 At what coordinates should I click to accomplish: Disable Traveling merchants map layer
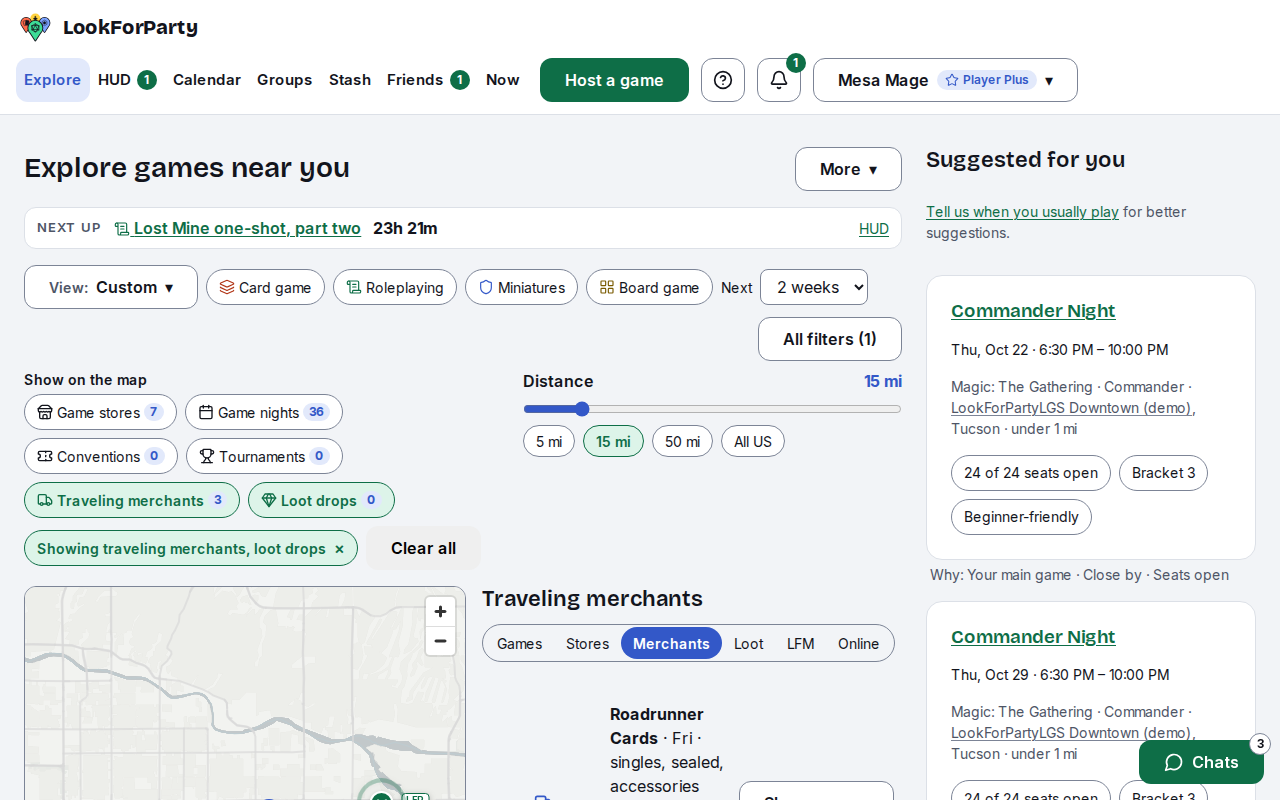coord(132,500)
